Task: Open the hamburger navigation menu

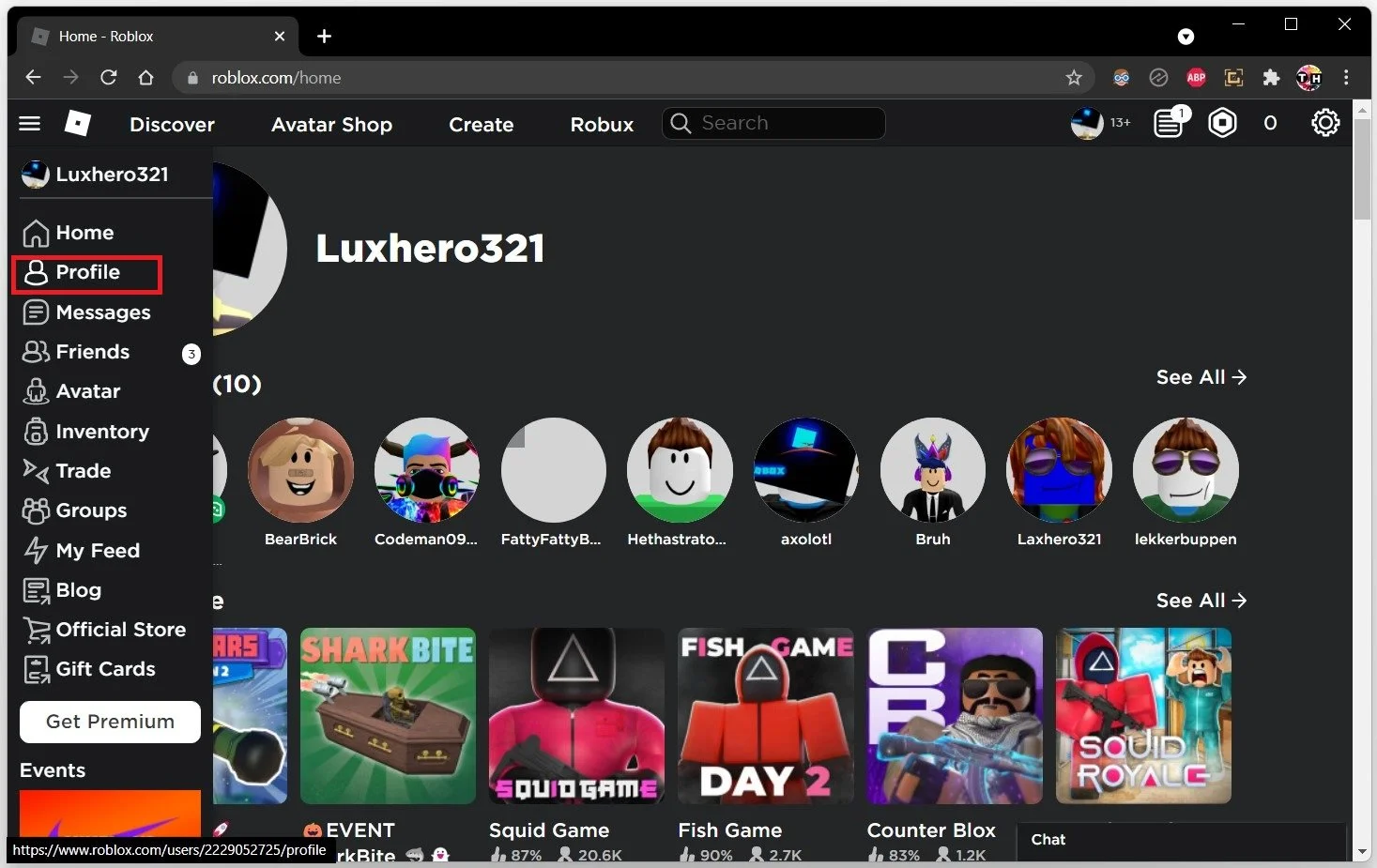Action: coord(30,123)
